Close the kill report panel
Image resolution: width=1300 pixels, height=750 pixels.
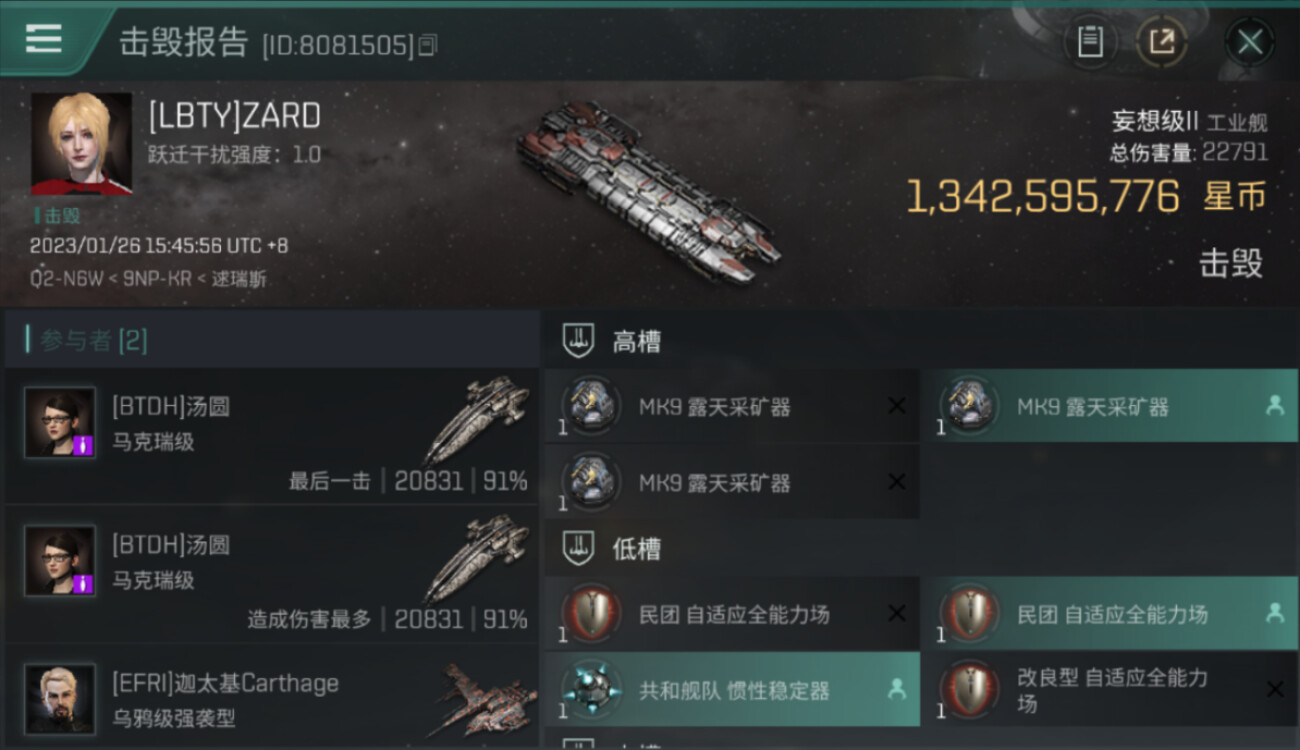tap(1250, 42)
